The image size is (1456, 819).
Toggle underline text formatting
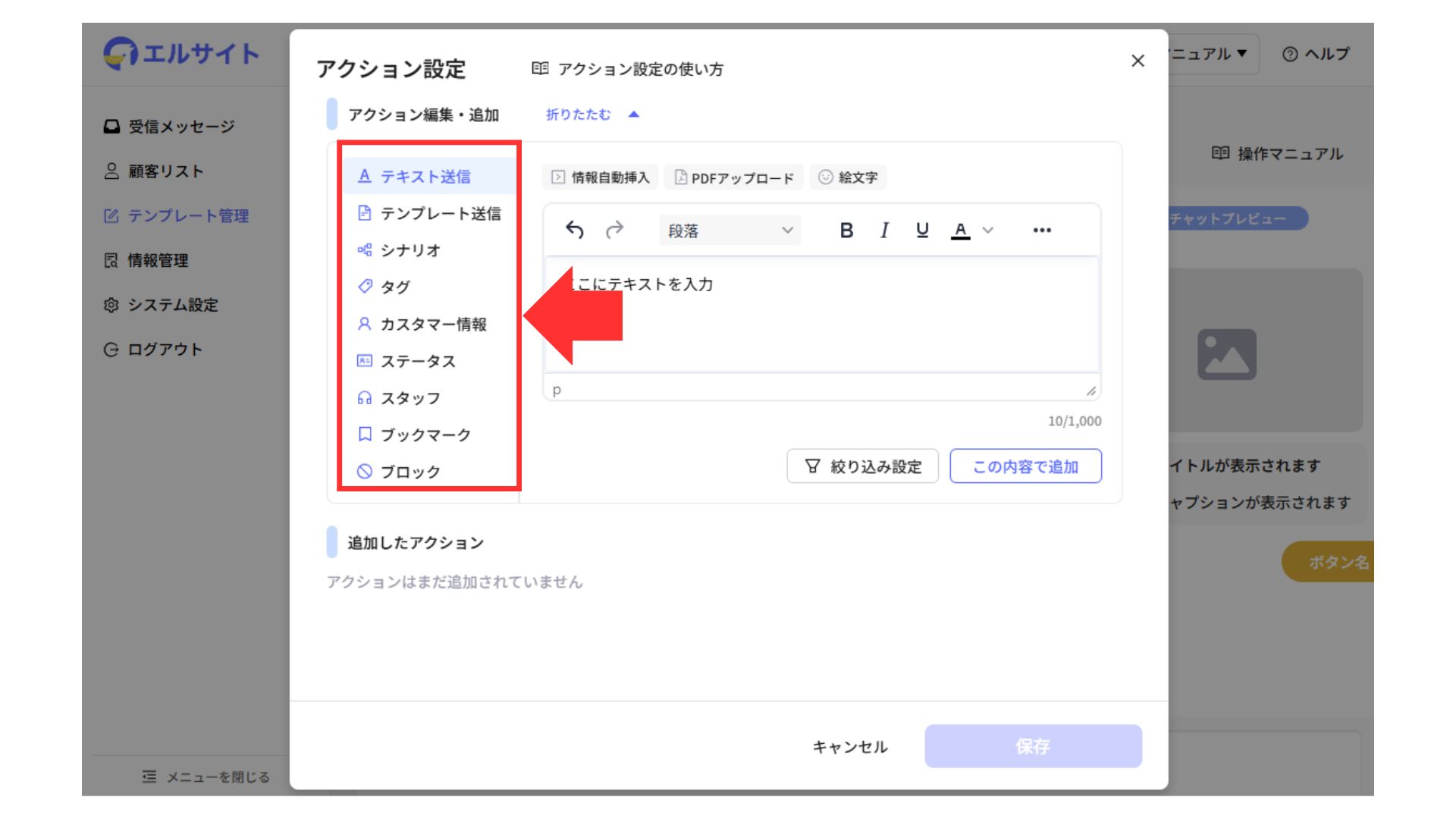[922, 230]
